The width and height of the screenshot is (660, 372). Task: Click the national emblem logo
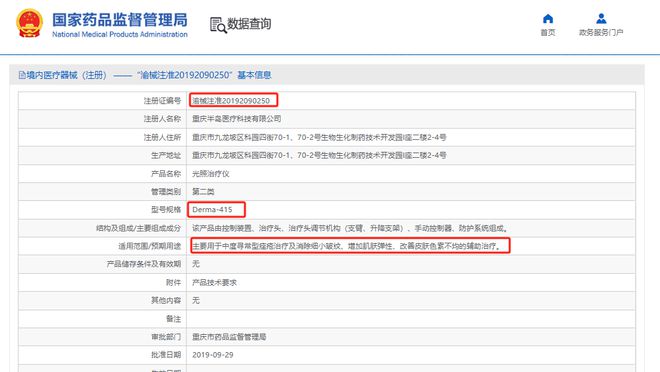click(29, 24)
